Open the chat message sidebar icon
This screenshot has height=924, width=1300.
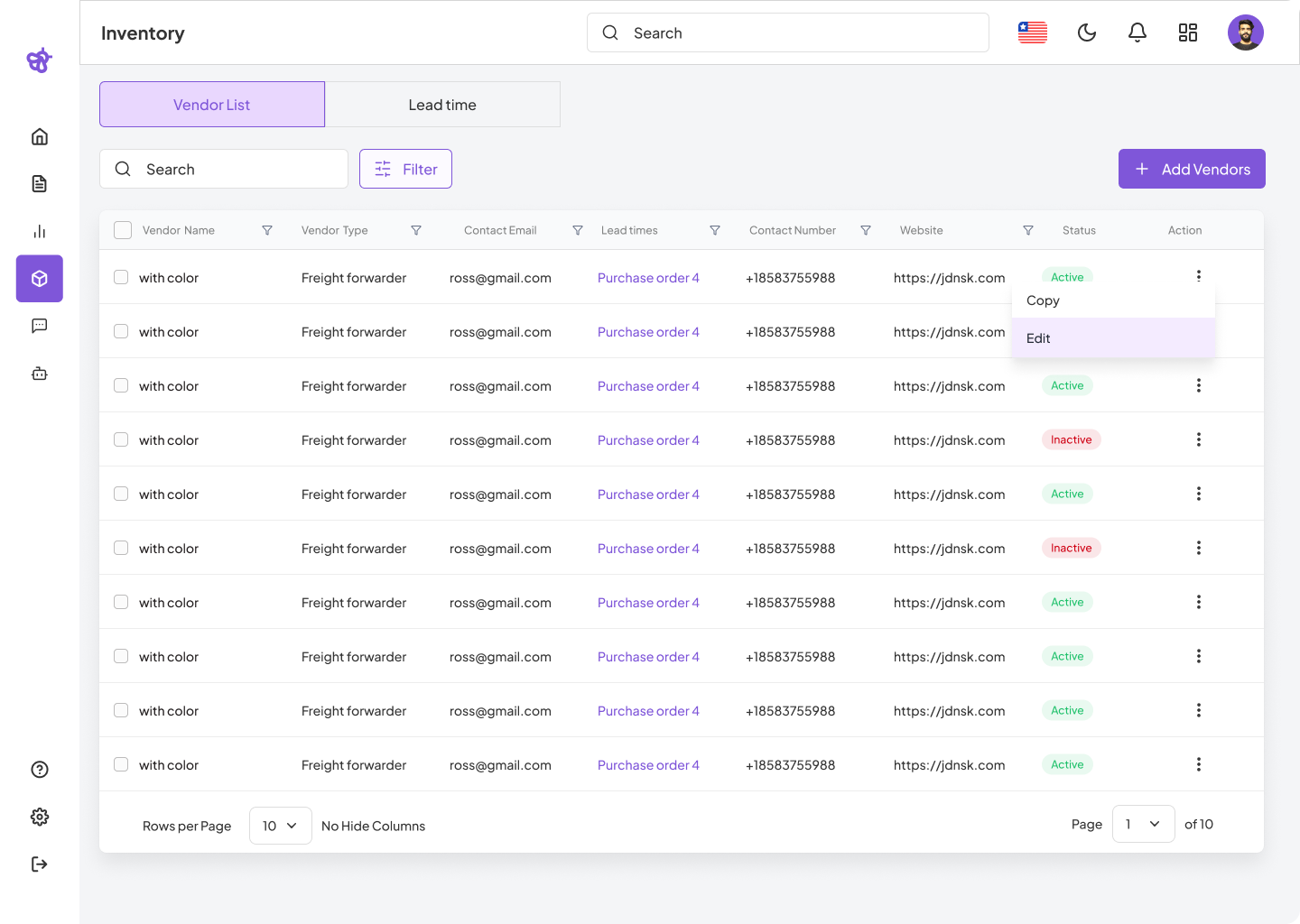tap(40, 326)
